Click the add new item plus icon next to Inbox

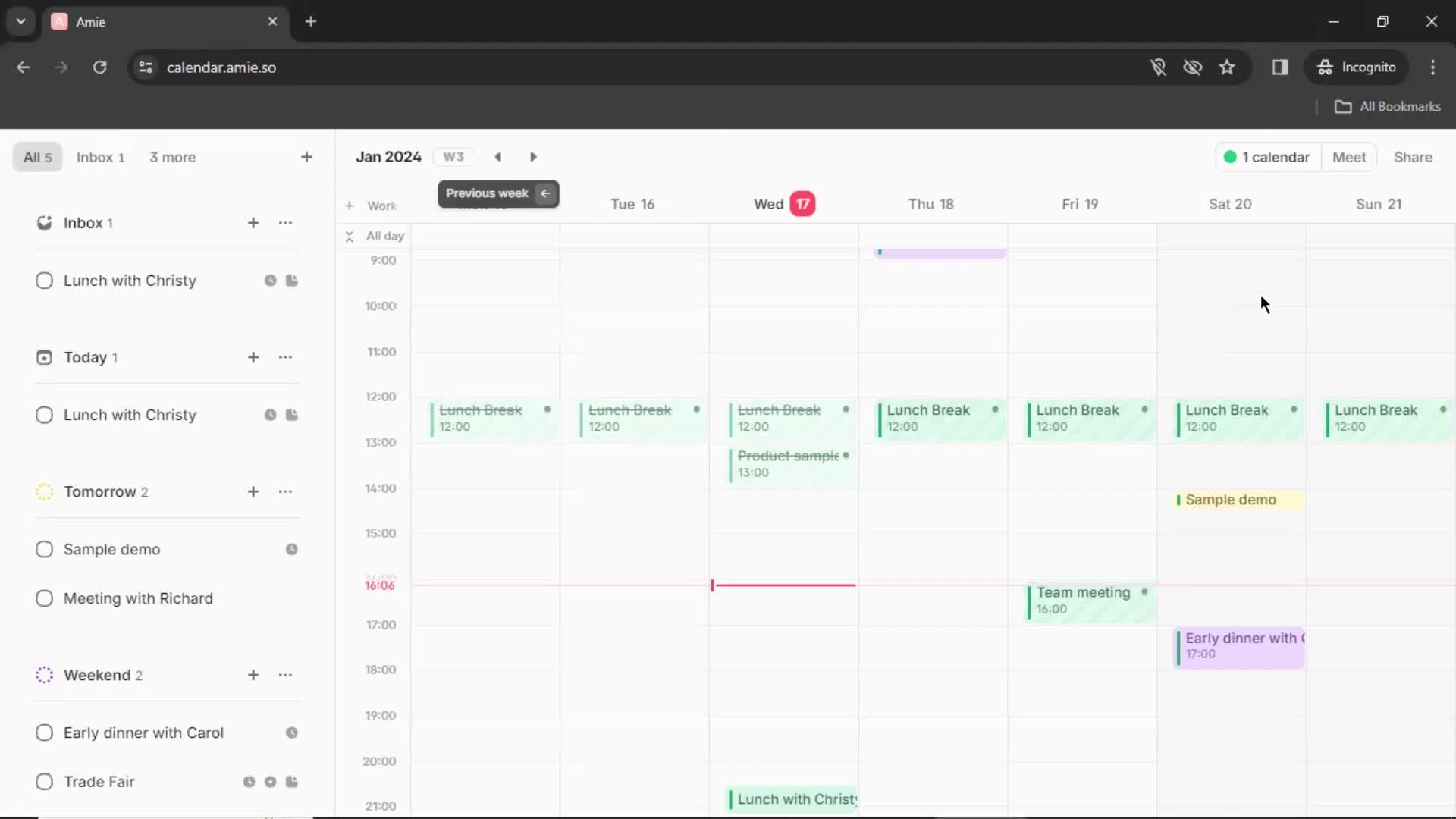click(252, 223)
